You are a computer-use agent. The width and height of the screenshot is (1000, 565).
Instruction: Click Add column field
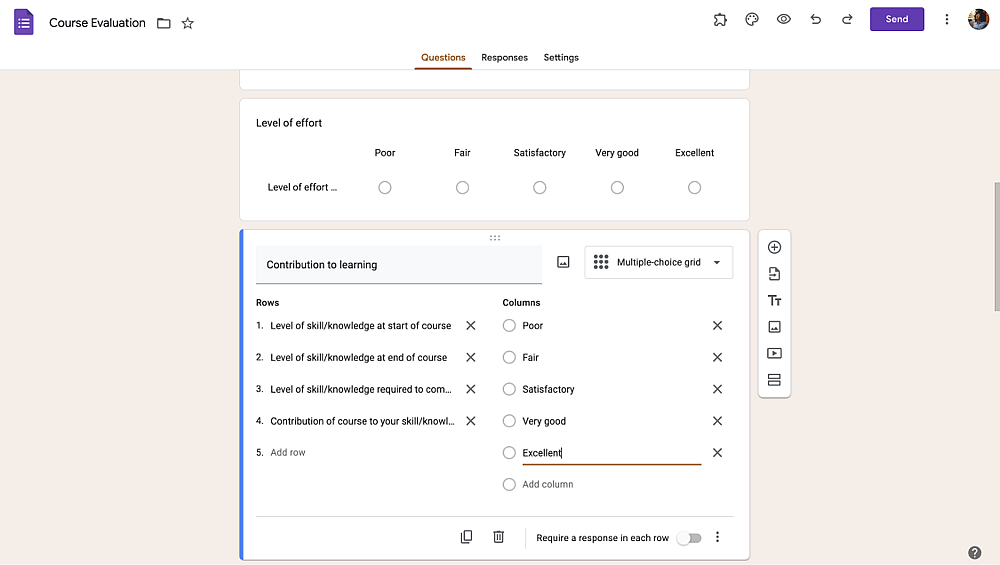coord(548,485)
